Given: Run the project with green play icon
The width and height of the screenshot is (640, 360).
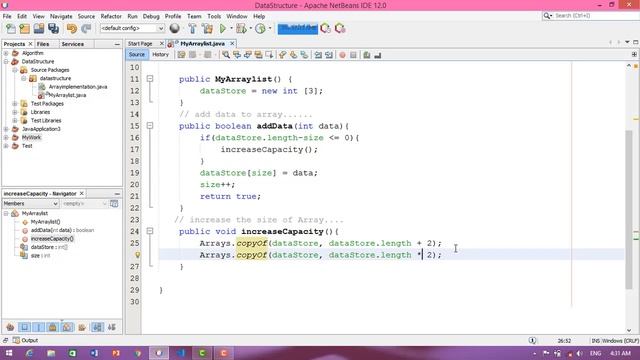Looking at the screenshot, I should tap(223, 29).
